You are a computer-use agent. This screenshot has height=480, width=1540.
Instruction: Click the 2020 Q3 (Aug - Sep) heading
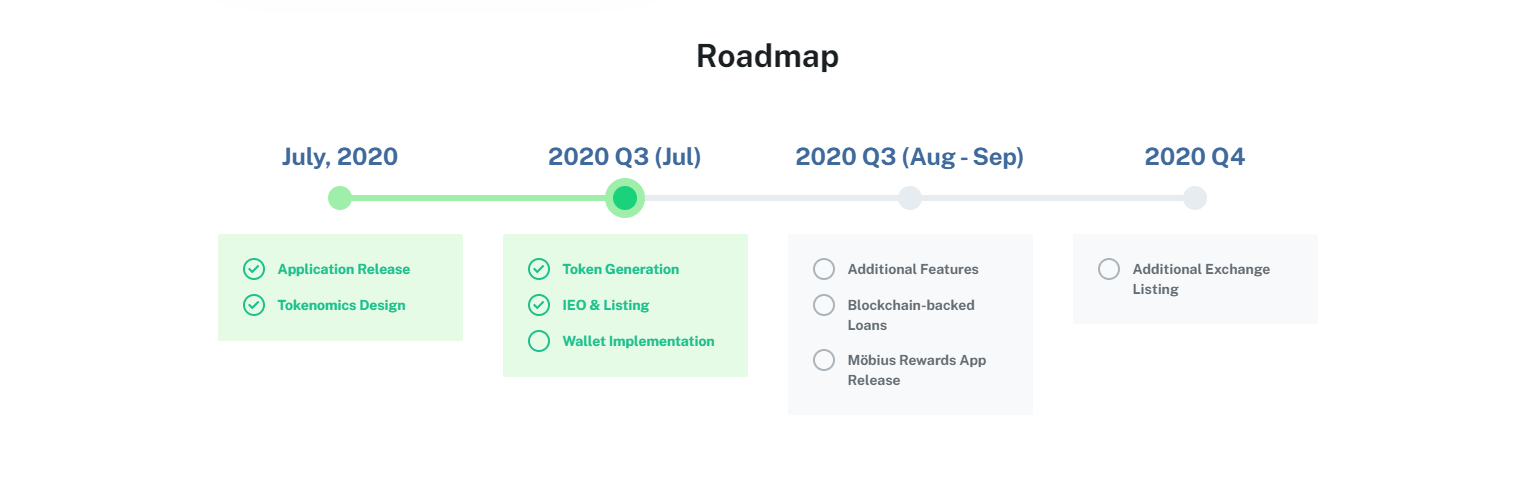tap(910, 157)
